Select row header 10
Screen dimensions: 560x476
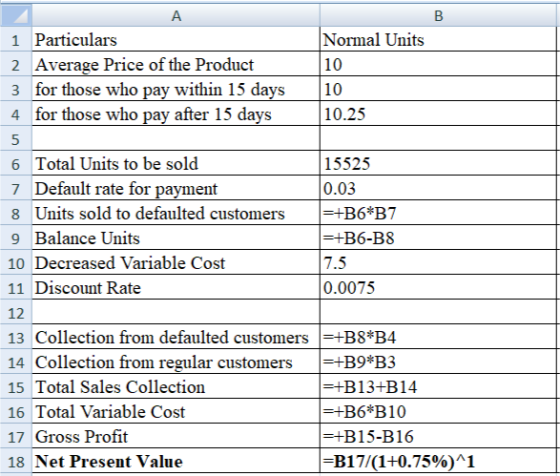pos(16,262)
